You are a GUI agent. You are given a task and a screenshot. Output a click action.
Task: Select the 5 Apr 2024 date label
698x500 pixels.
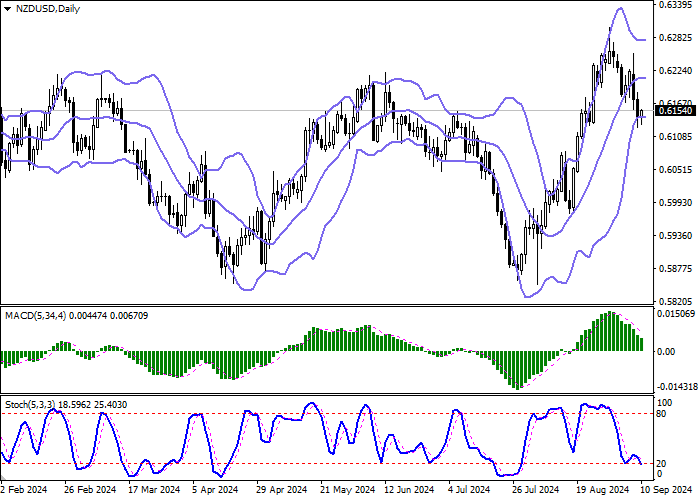[x=215, y=490]
